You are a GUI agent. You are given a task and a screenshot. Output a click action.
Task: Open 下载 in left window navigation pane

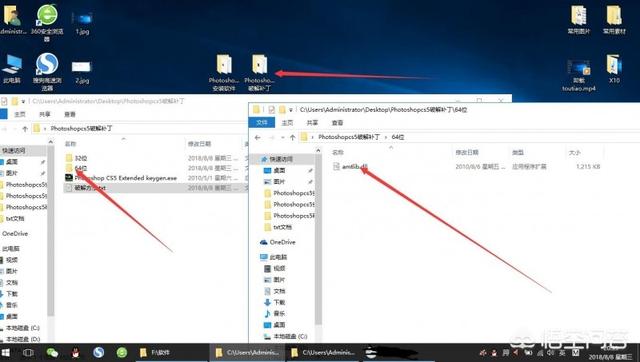[x=9, y=294]
